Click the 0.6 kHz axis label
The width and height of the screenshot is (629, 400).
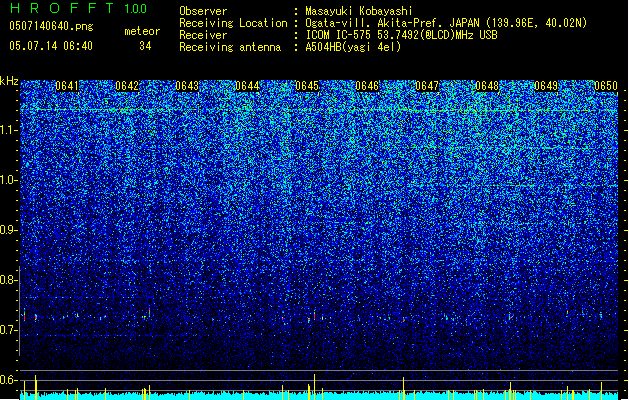click(8, 380)
